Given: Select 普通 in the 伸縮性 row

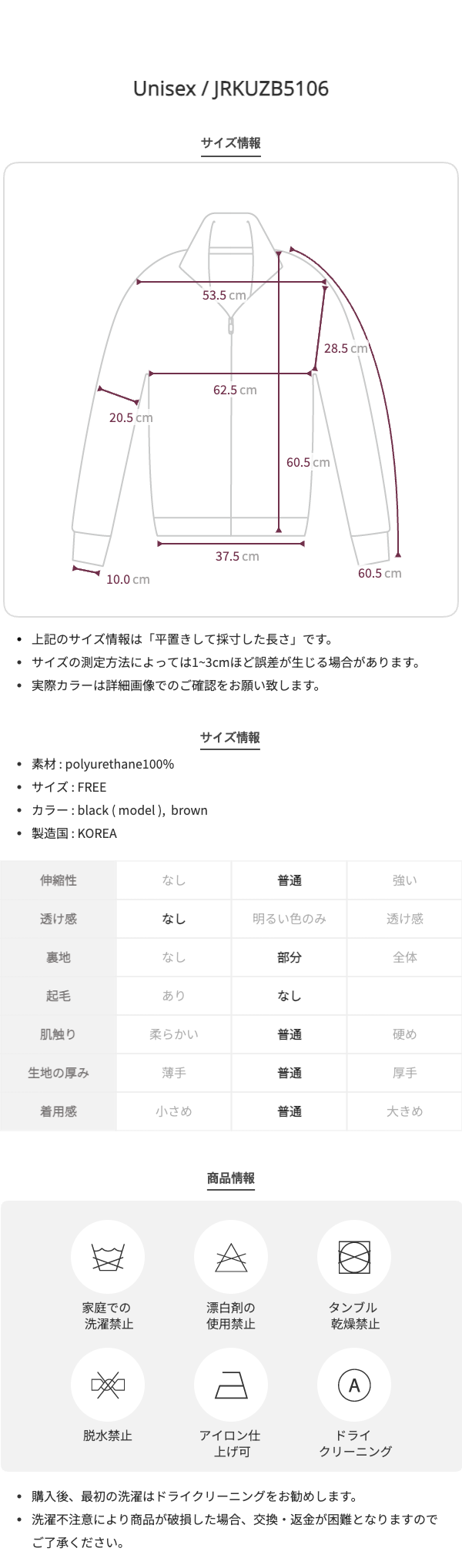Looking at the screenshot, I should pos(290,880).
